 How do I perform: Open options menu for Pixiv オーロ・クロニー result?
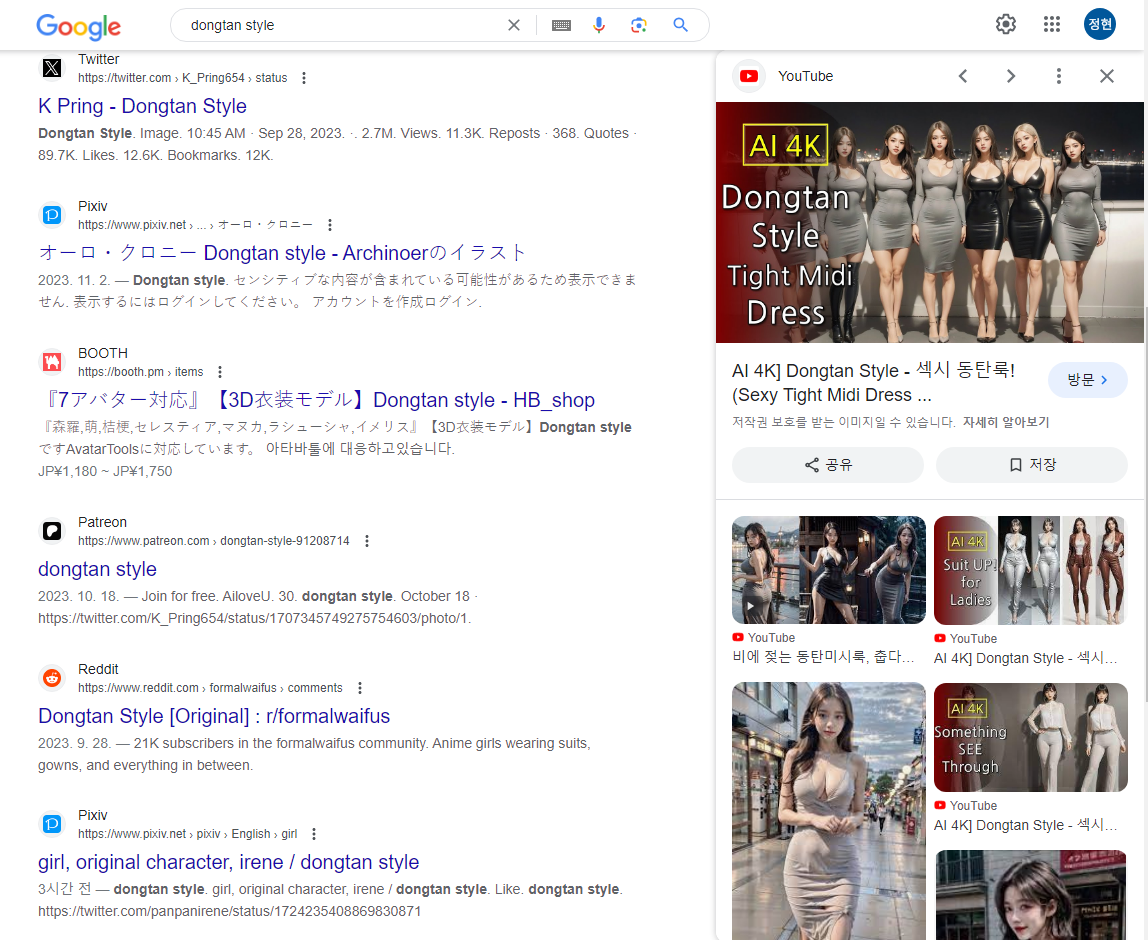coord(329,225)
